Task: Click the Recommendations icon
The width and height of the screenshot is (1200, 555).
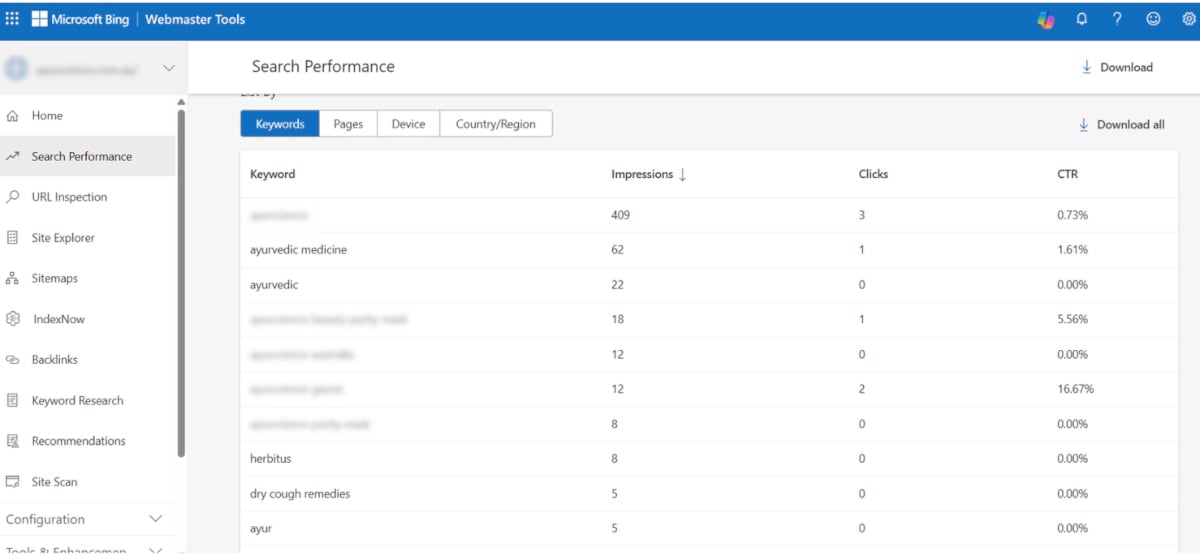Action: 13,441
